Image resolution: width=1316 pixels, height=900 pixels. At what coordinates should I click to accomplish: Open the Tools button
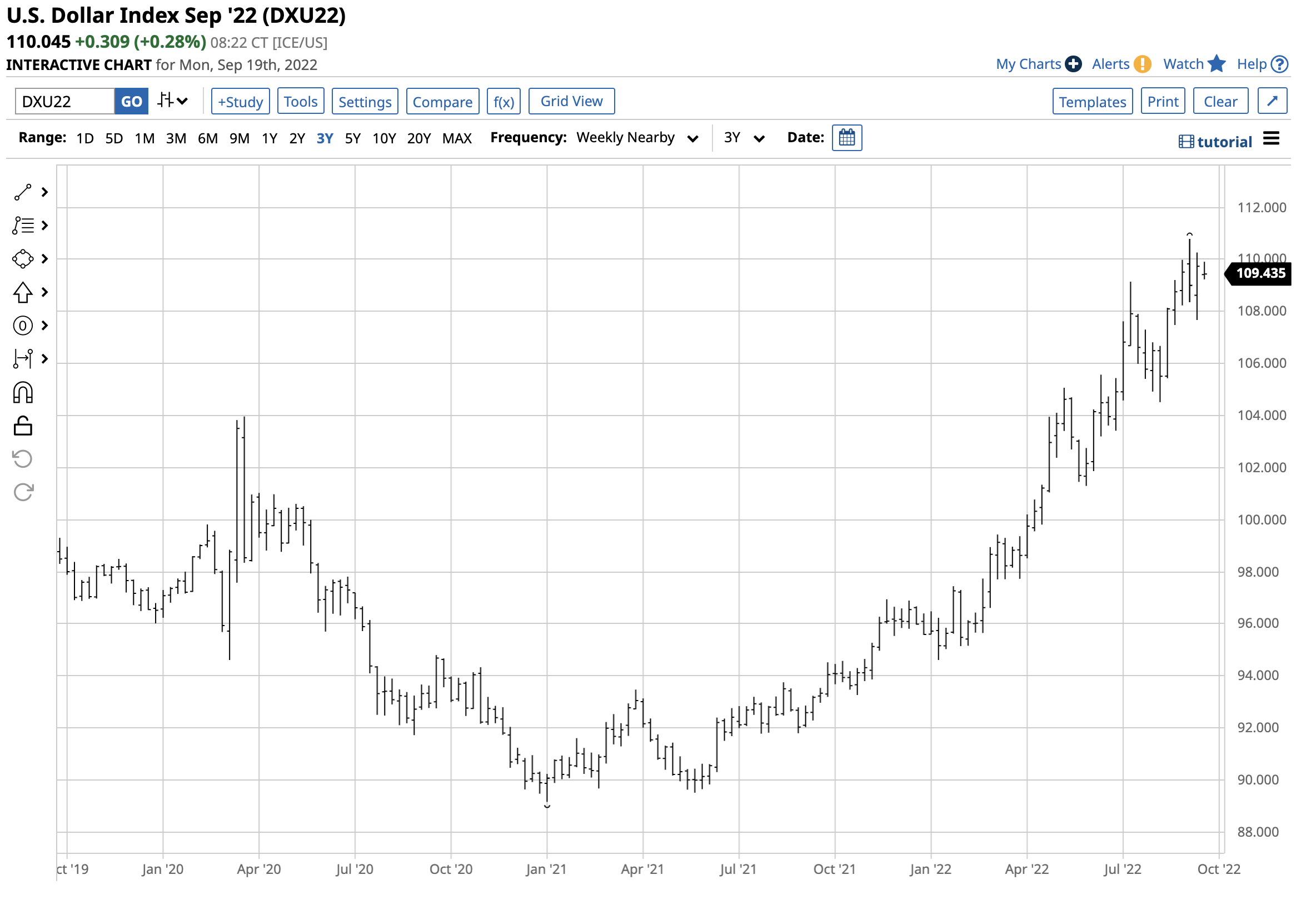pos(301,101)
